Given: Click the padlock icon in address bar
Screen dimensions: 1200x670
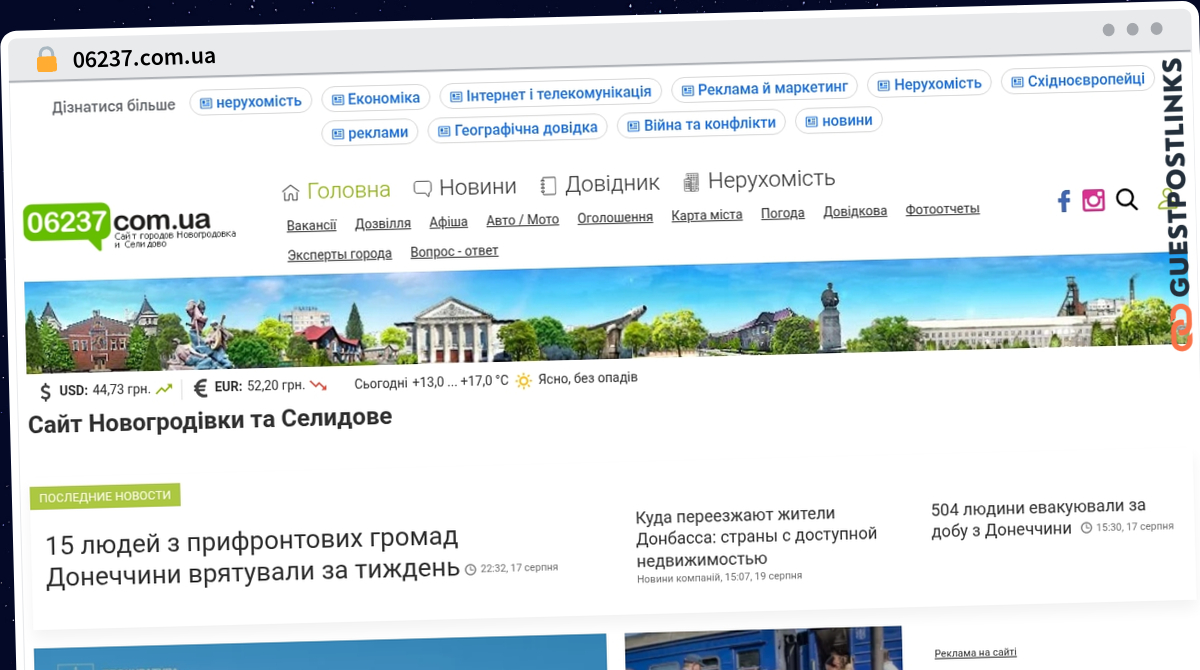Looking at the screenshot, I should pos(47,60).
